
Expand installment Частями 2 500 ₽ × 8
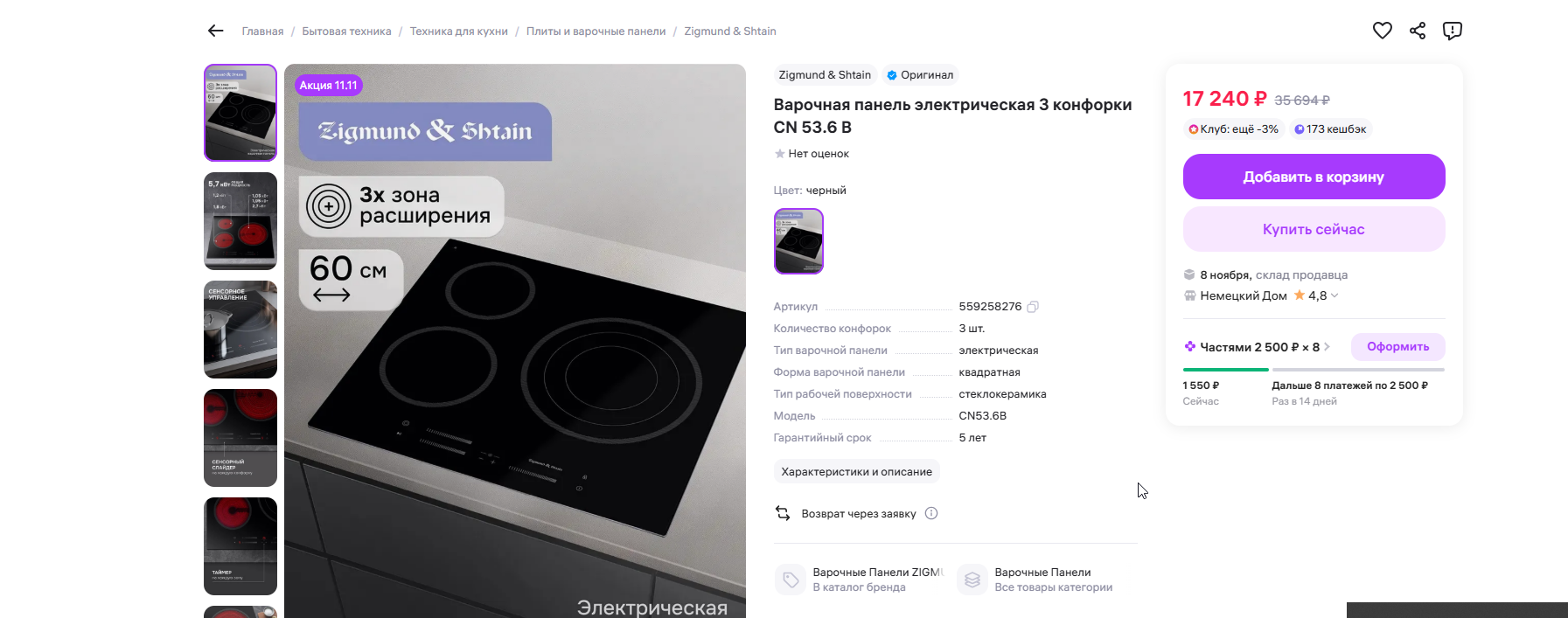[1257, 347]
